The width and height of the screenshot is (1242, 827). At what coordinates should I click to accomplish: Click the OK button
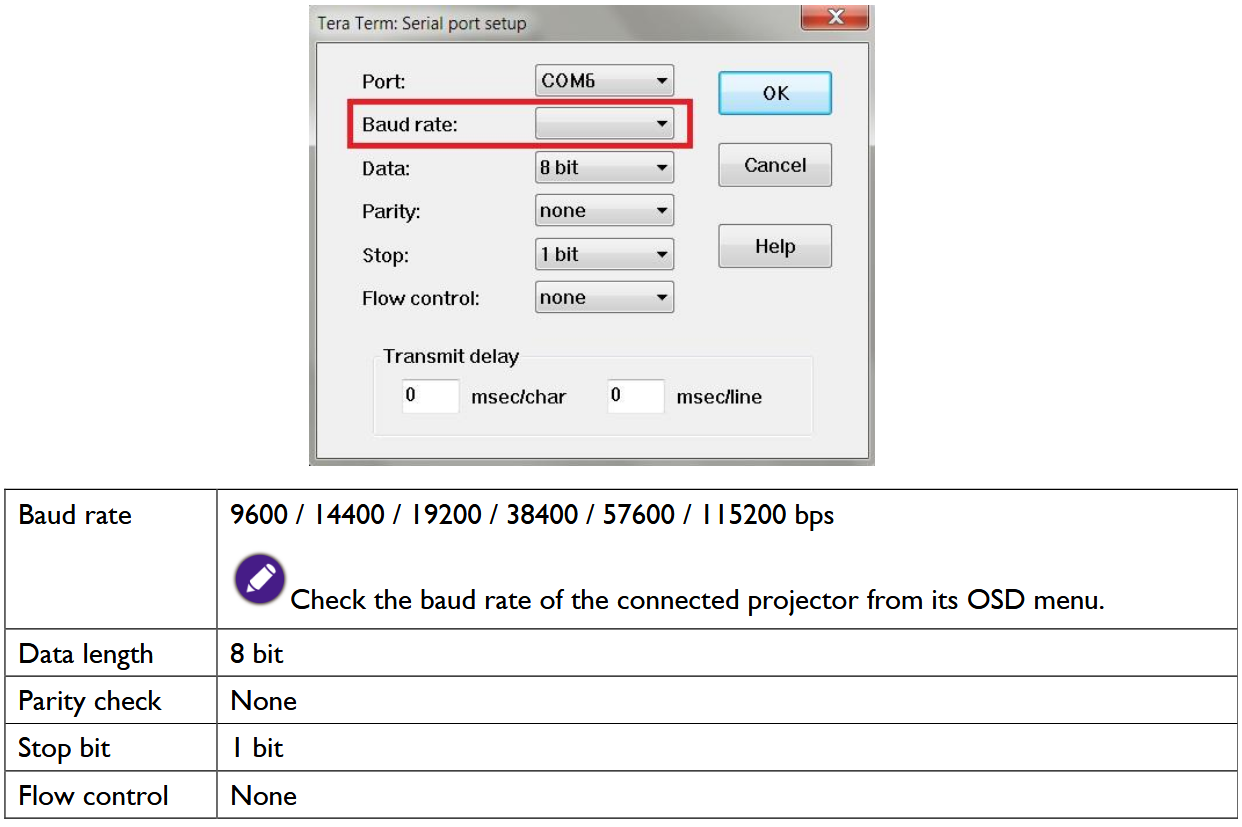click(x=775, y=93)
